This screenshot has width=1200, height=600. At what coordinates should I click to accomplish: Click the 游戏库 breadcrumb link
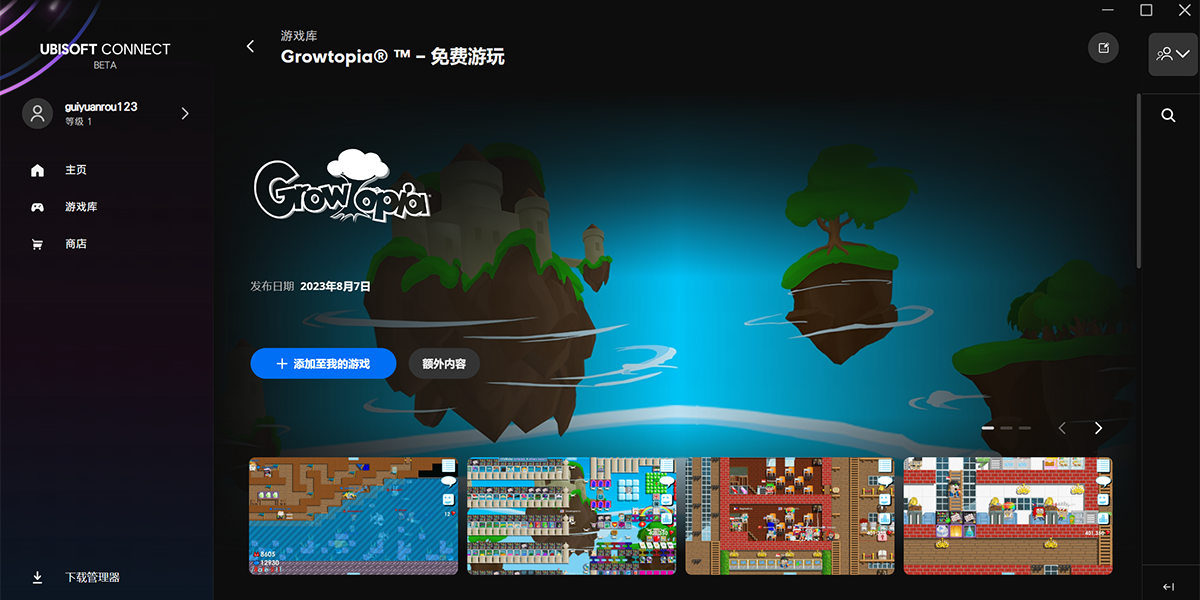point(299,36)
